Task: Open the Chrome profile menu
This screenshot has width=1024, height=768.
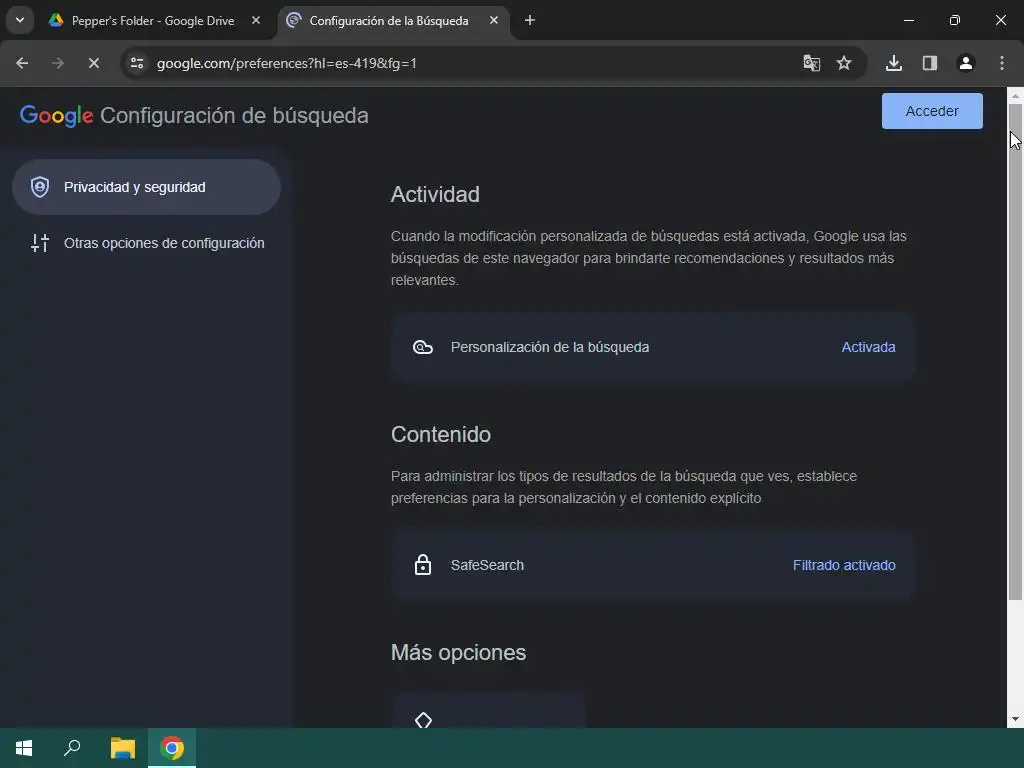Action: (965, 63)
